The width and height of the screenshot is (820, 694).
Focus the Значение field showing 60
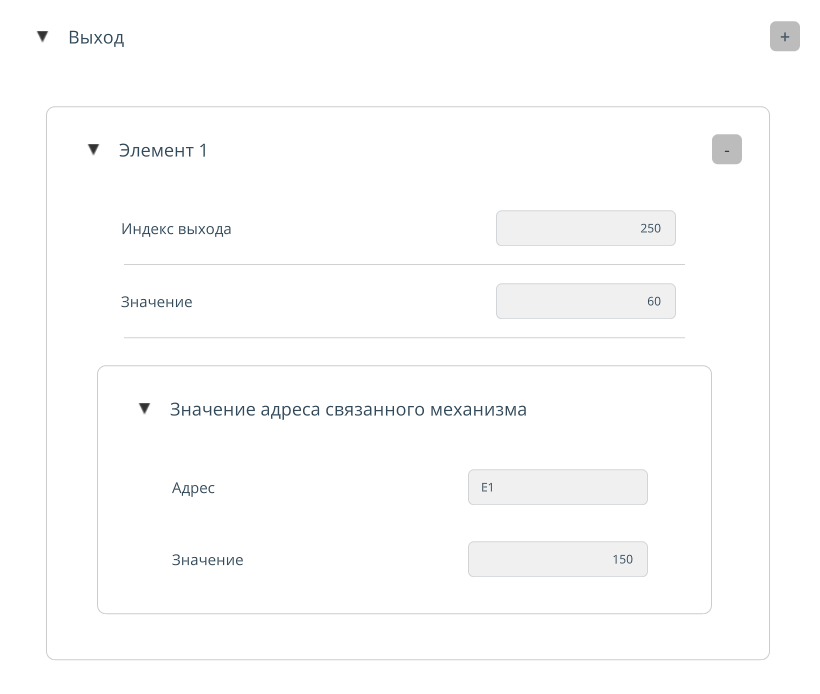(x=585, y=301)
